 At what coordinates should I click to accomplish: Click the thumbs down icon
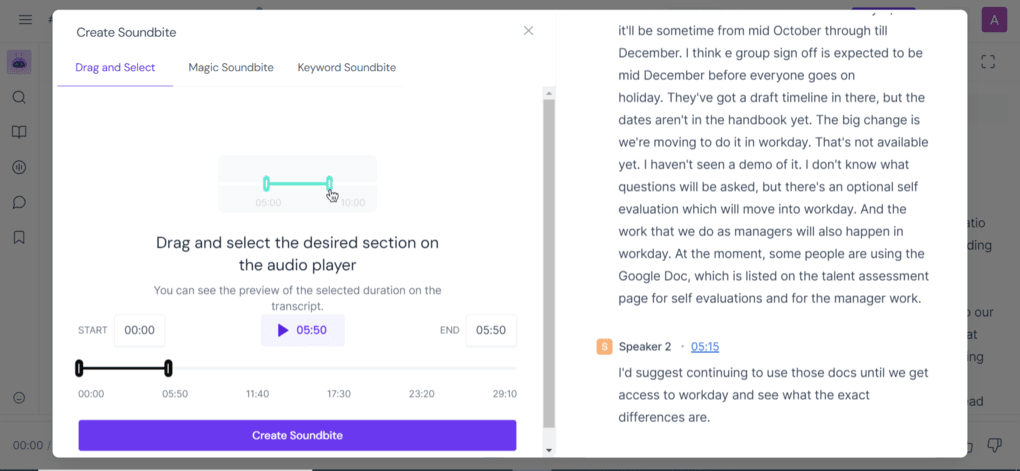click(x=994, y=445)
